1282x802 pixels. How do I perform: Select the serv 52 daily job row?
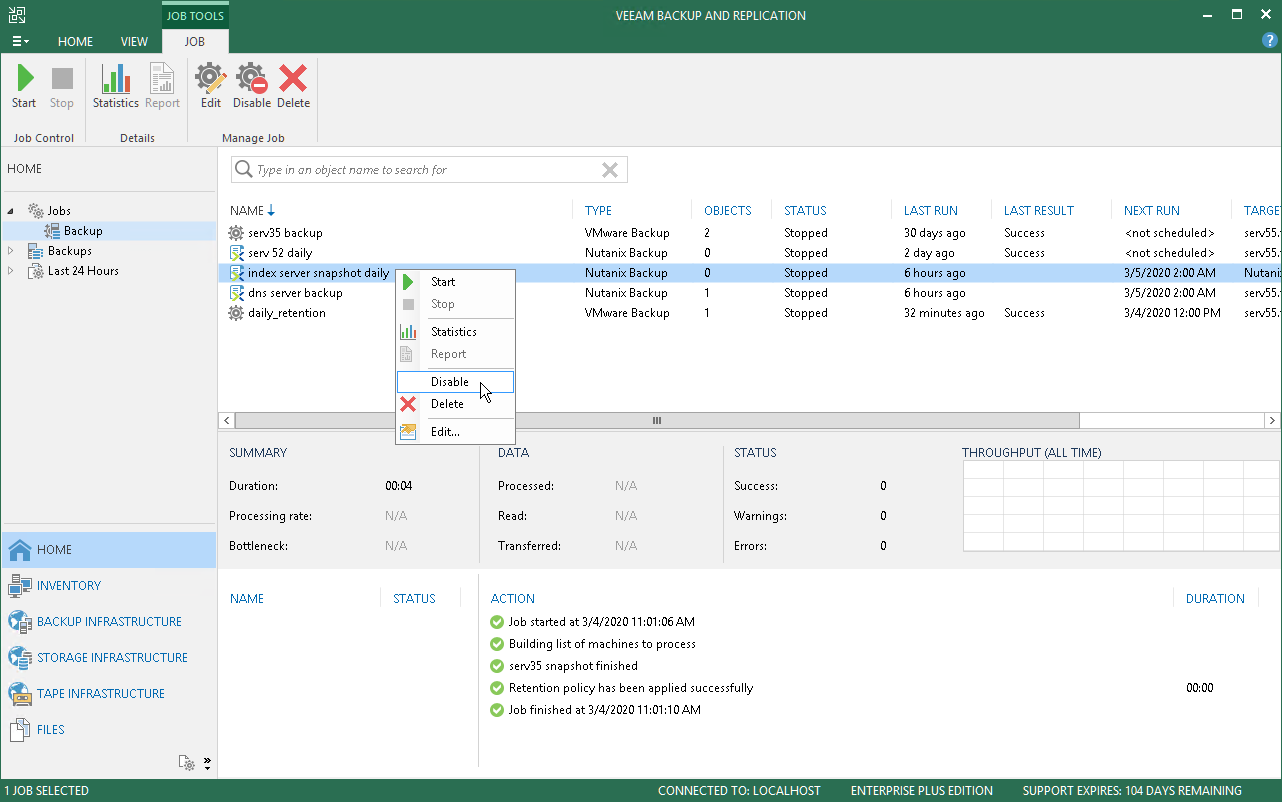pyautogui.click(x=750, y=253)
